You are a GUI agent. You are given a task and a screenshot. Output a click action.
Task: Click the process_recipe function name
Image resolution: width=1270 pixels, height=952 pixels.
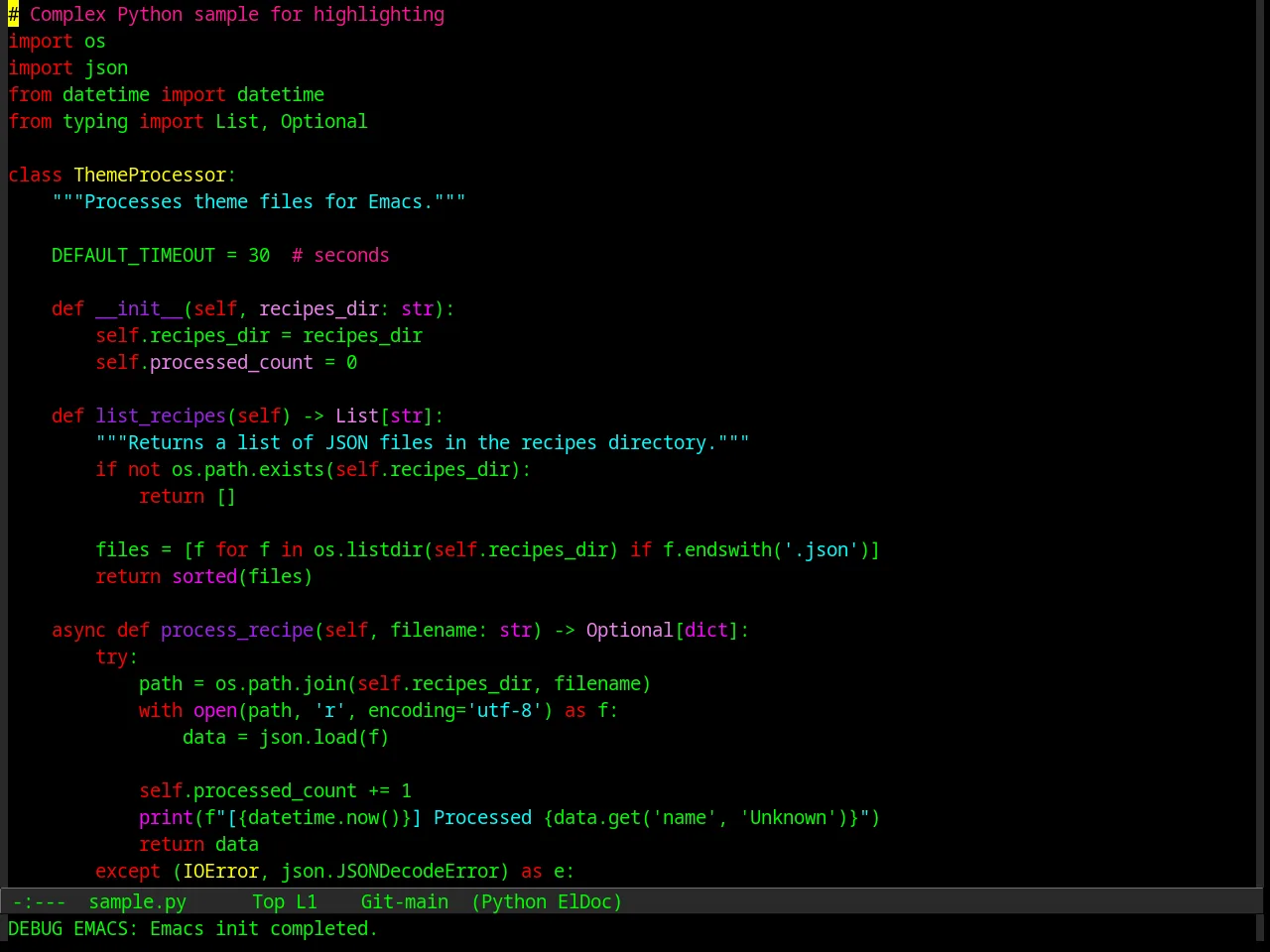[237, 630]
